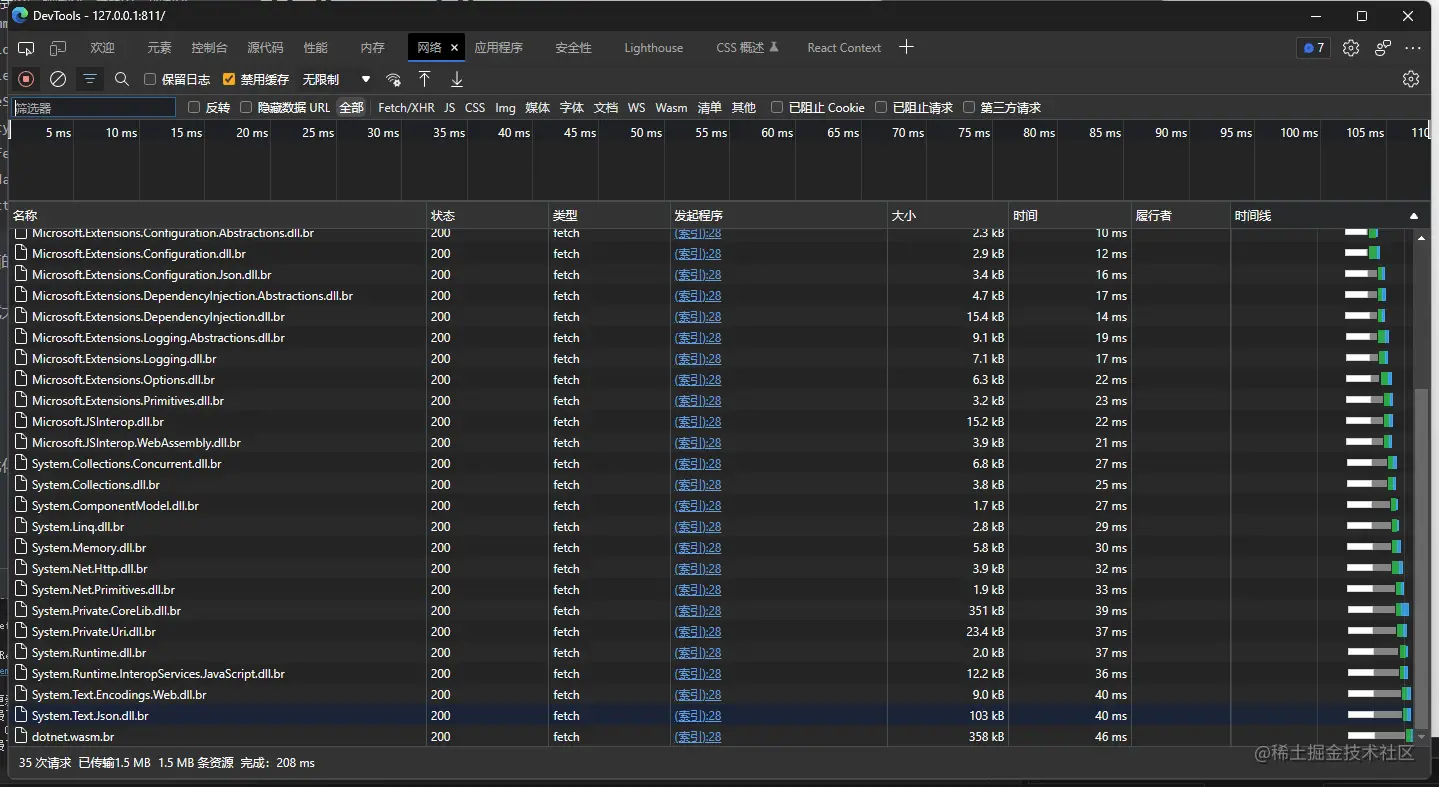Tick the 已阻止 Cookie checkbox
Image resolution: width=1439 pixels, height=787 pixels.
777,107
